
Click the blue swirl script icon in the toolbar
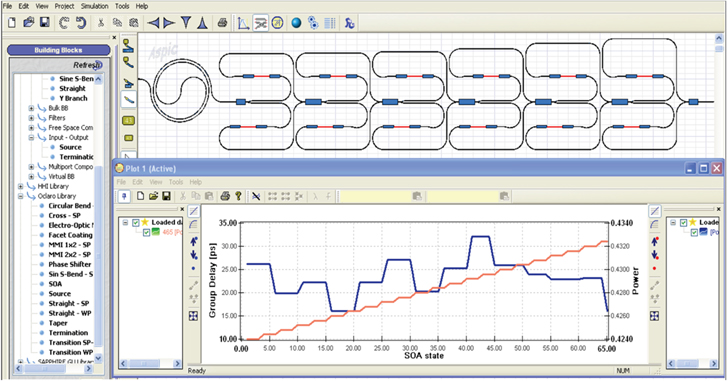[x=350, y=23]
